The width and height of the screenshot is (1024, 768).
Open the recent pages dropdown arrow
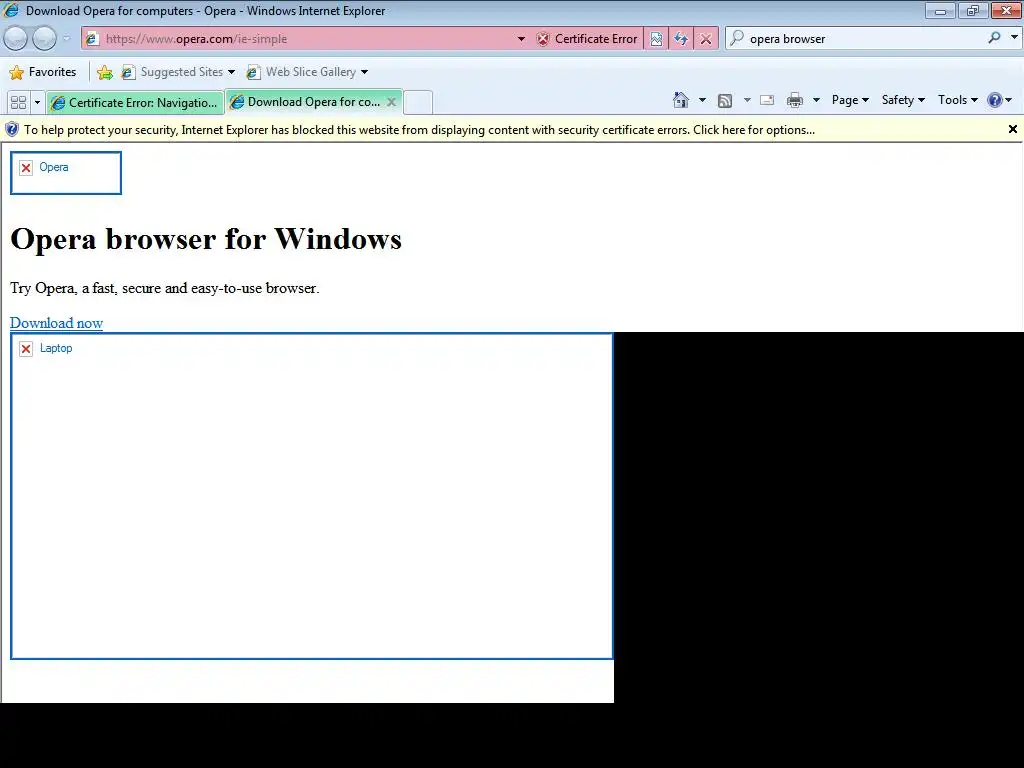pyautogui.click(x=67, y=39)
